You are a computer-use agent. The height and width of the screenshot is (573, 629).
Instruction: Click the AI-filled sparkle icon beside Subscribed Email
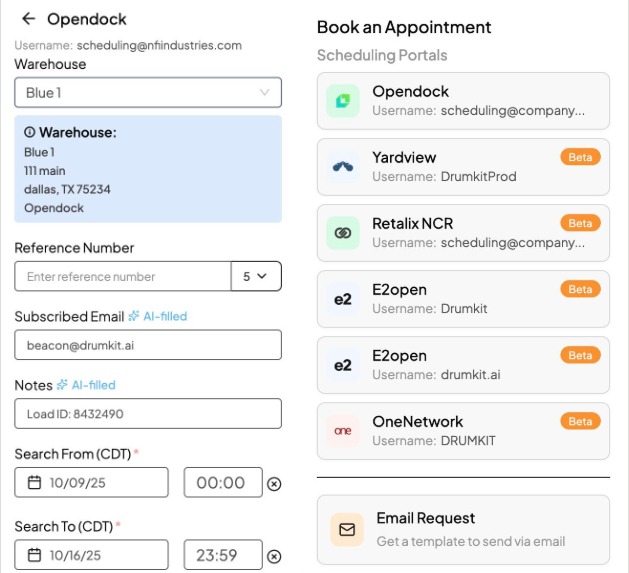tap(134, 316)
